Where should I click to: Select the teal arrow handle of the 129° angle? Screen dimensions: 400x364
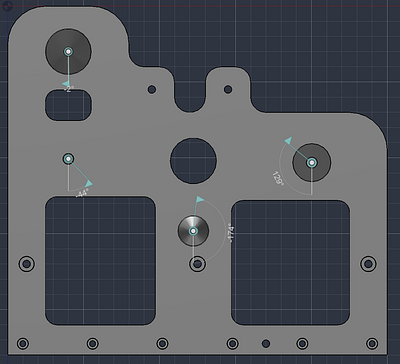pos(289,141)
